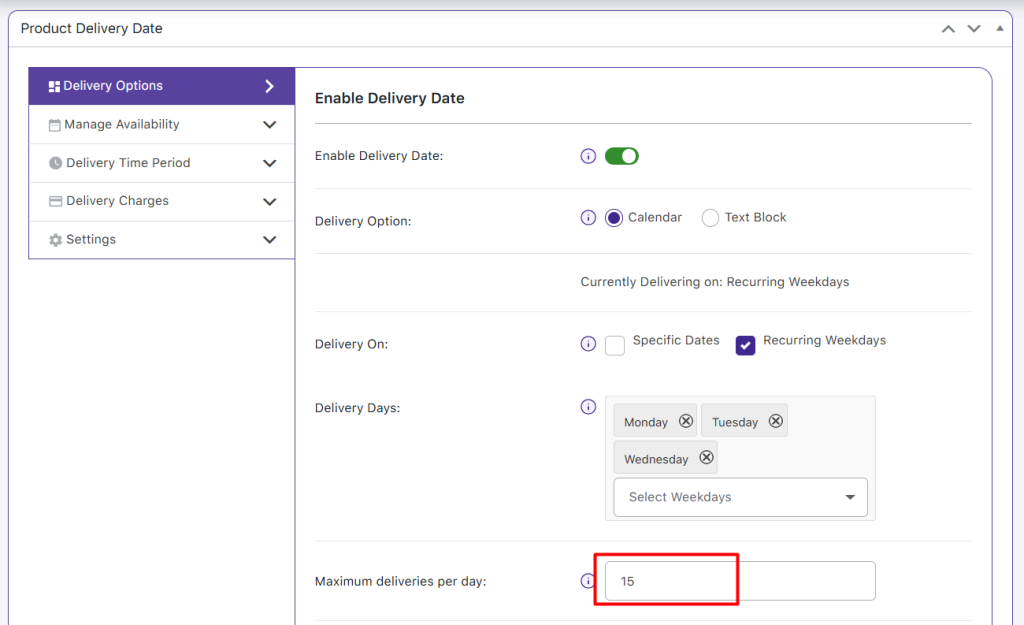Remove Tuesday from delivery days
Viewport: 1024px width, 625px height.
(x=775, y=422)
